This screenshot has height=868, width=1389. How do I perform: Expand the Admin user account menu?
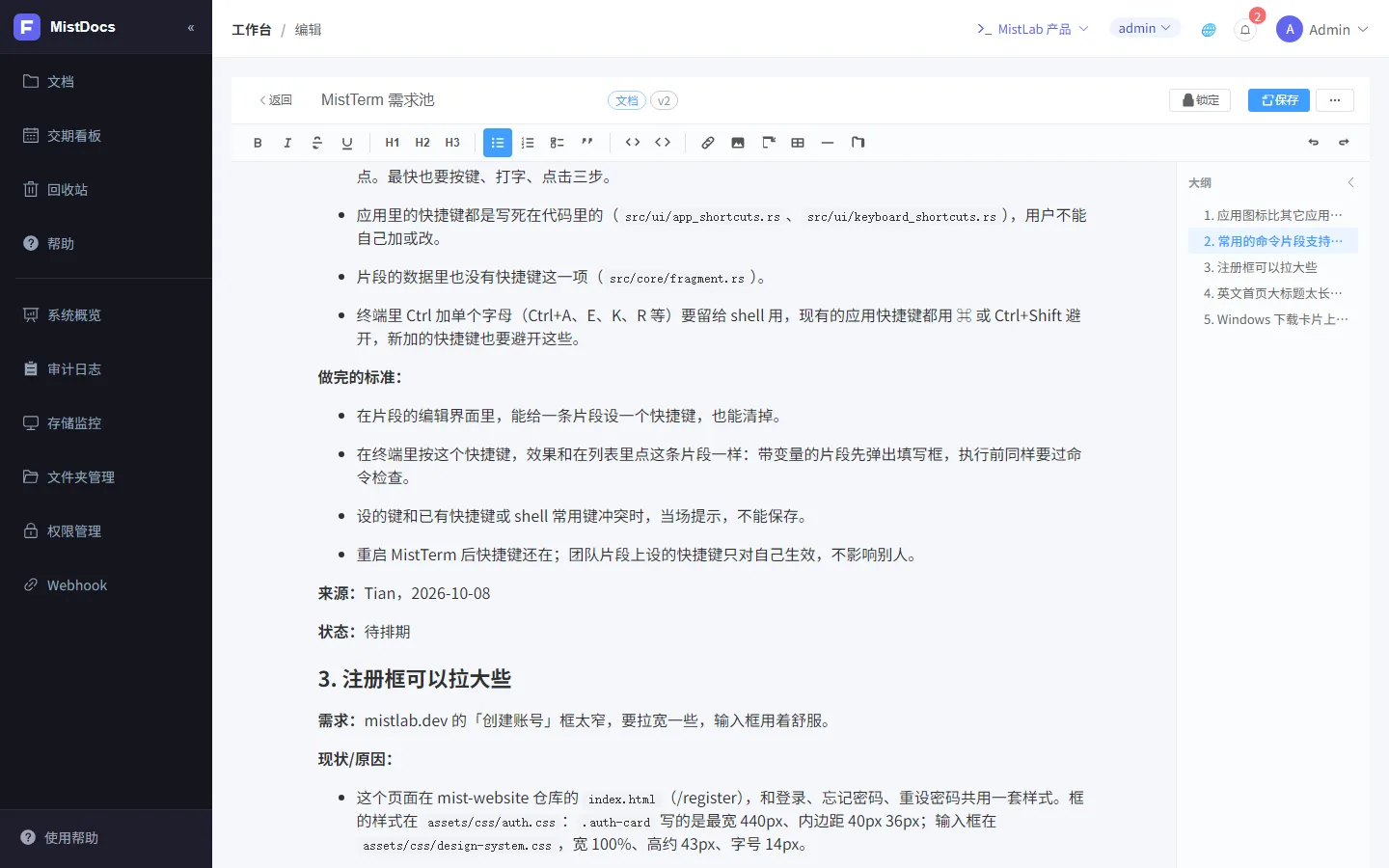[1322, 29]
